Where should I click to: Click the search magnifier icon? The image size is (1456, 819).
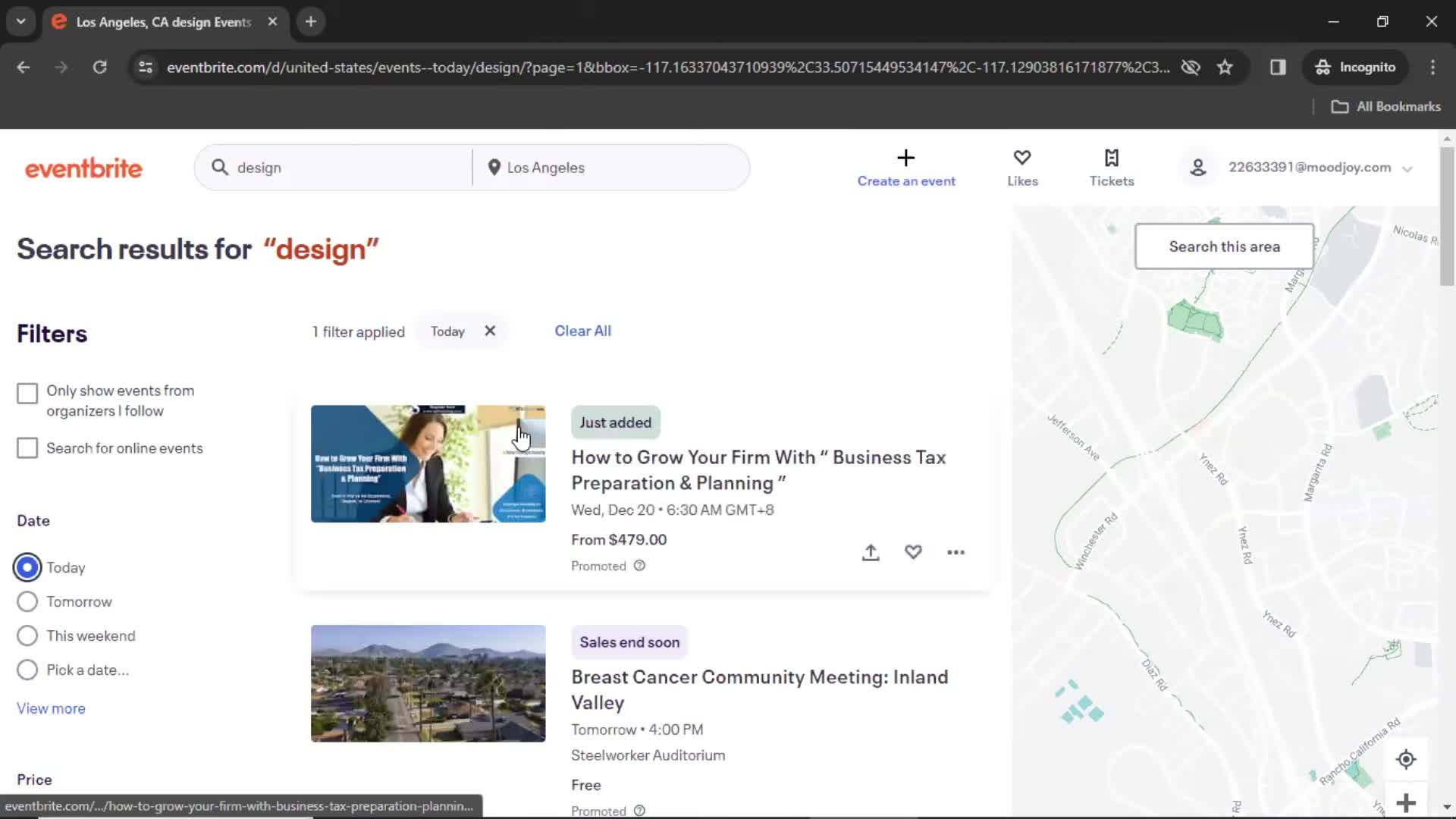(x=220, y=168)
